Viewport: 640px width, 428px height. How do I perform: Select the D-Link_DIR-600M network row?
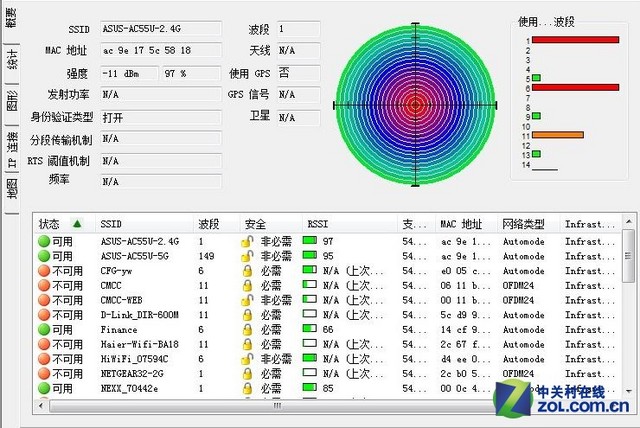329,315
